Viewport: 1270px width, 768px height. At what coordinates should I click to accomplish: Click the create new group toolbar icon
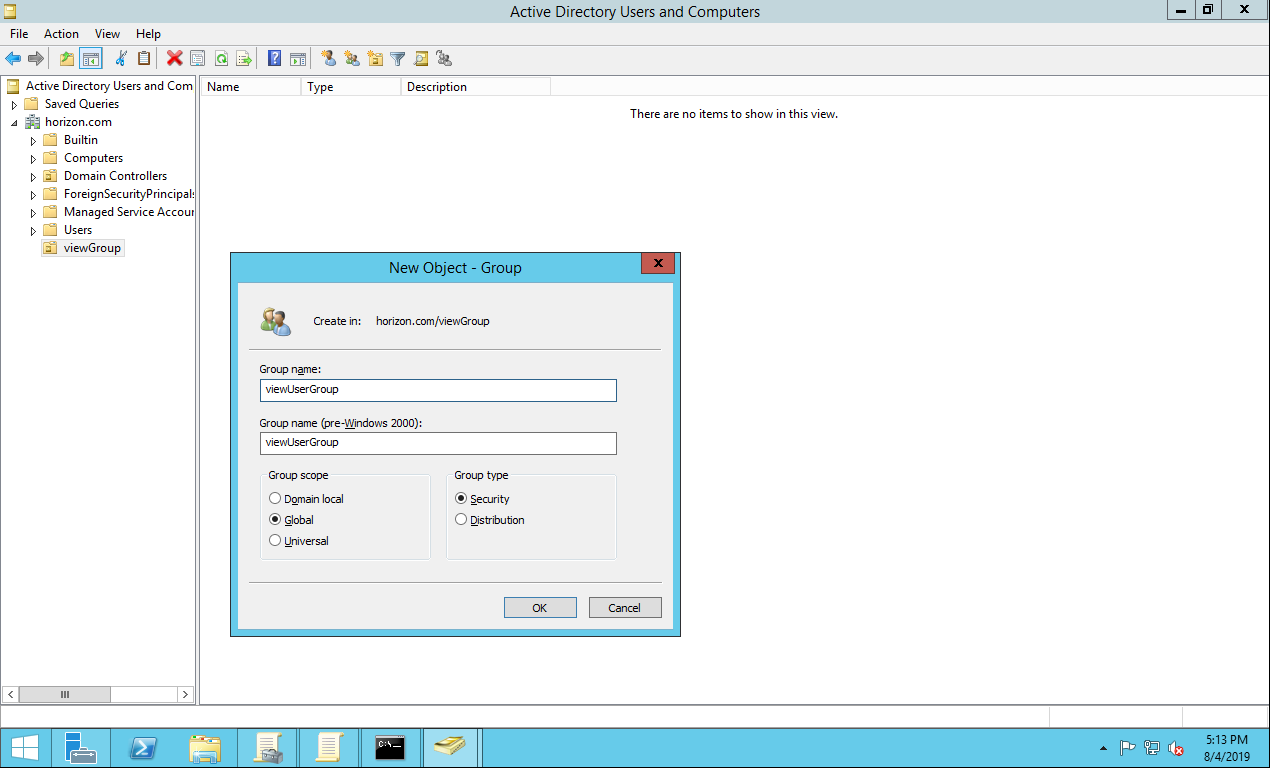(352, 59)
